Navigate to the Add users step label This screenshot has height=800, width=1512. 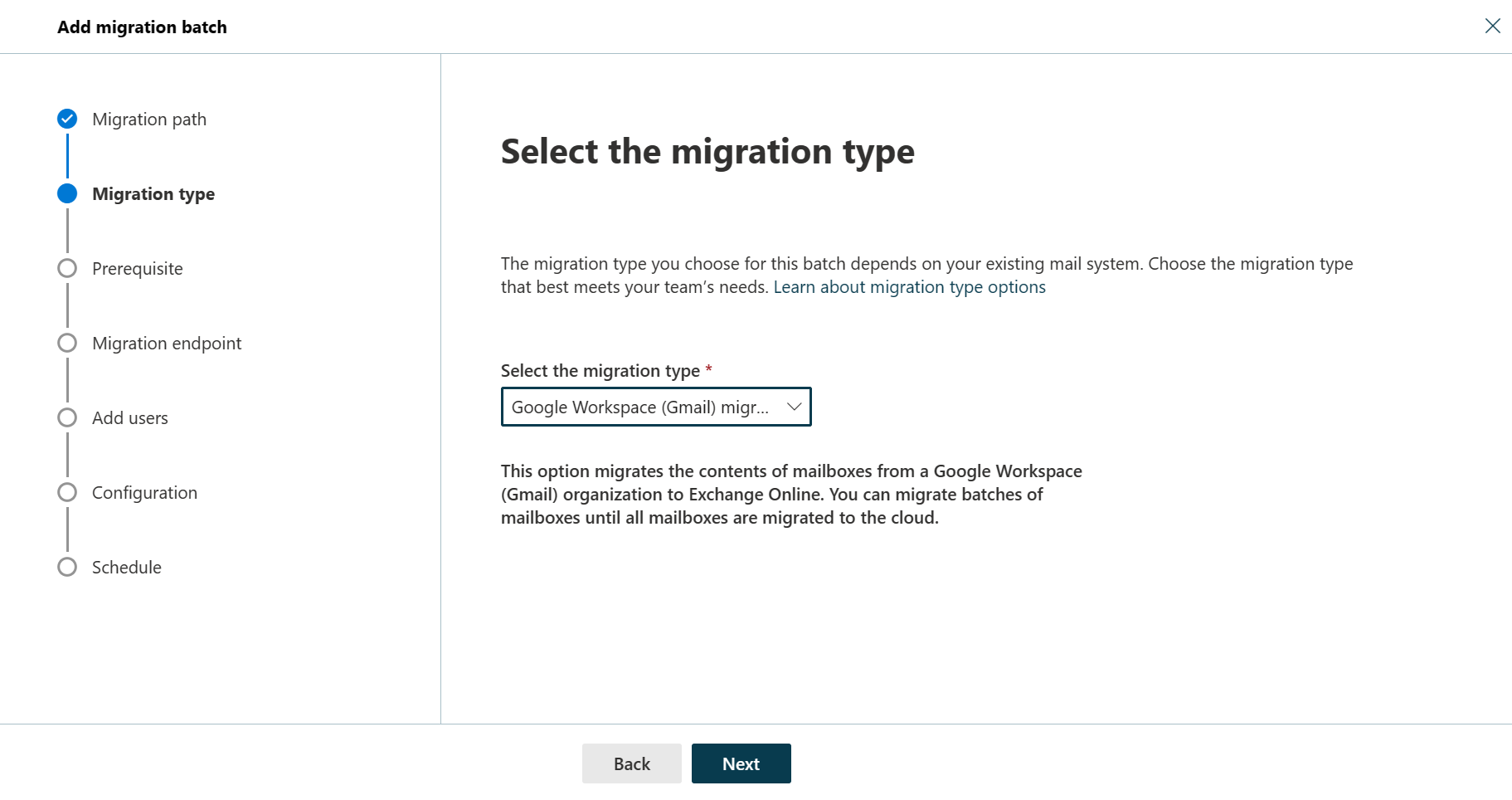pos(130,418)
